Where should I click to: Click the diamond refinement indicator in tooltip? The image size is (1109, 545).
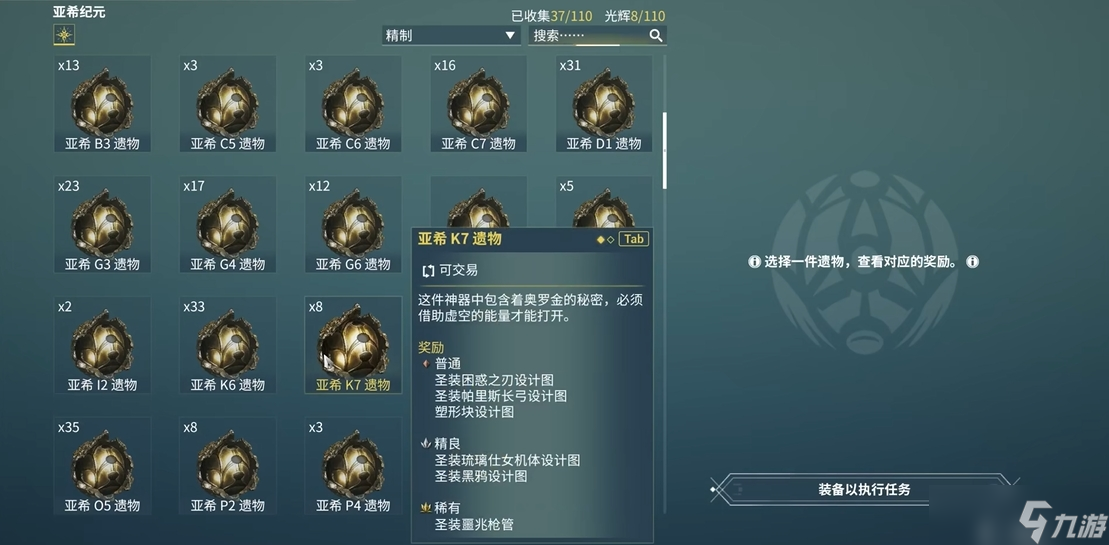(x=605, y=240)
